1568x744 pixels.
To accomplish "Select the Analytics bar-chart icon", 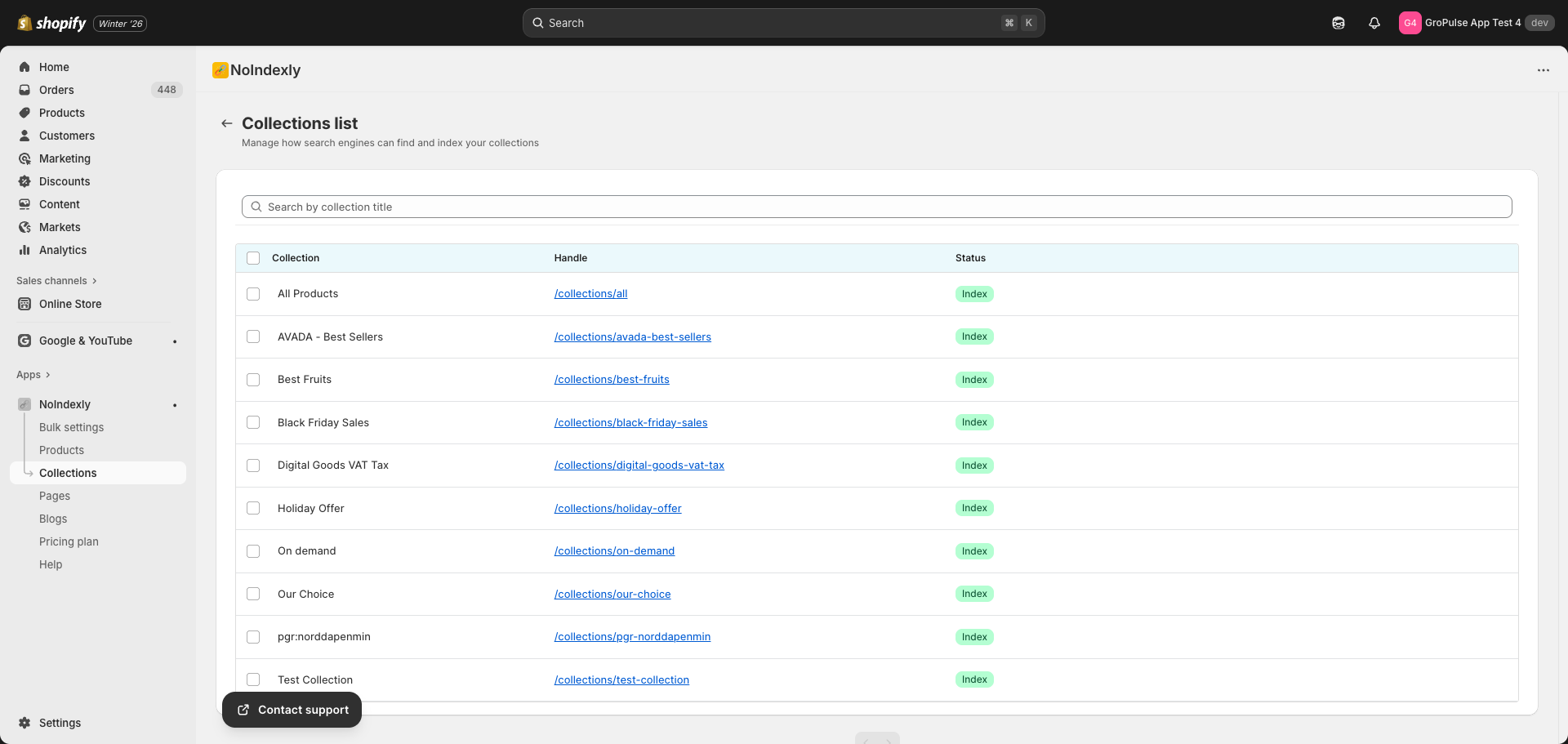I will point(24,250).
